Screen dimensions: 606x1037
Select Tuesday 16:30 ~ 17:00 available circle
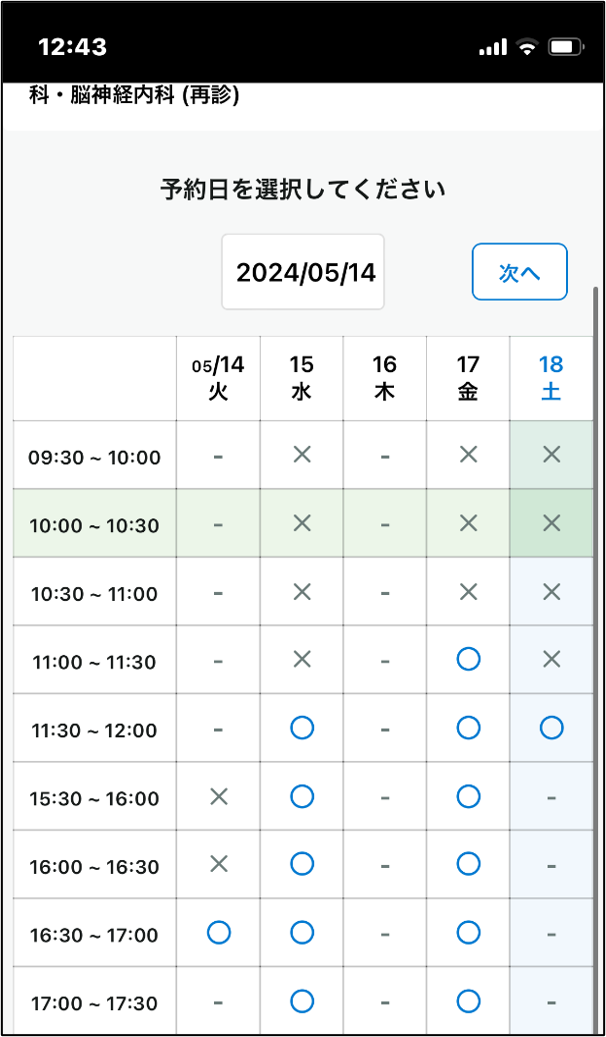pyautogui.click(x=218, y=933)
